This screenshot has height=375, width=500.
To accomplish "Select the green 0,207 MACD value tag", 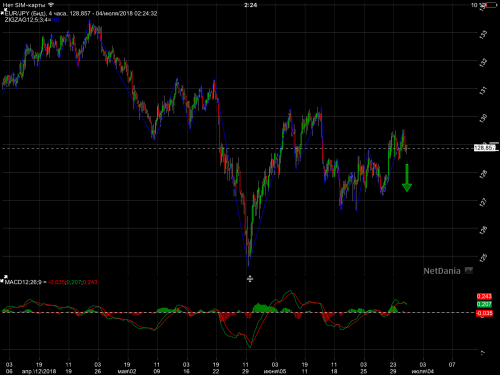I will (x=484, y=304).
